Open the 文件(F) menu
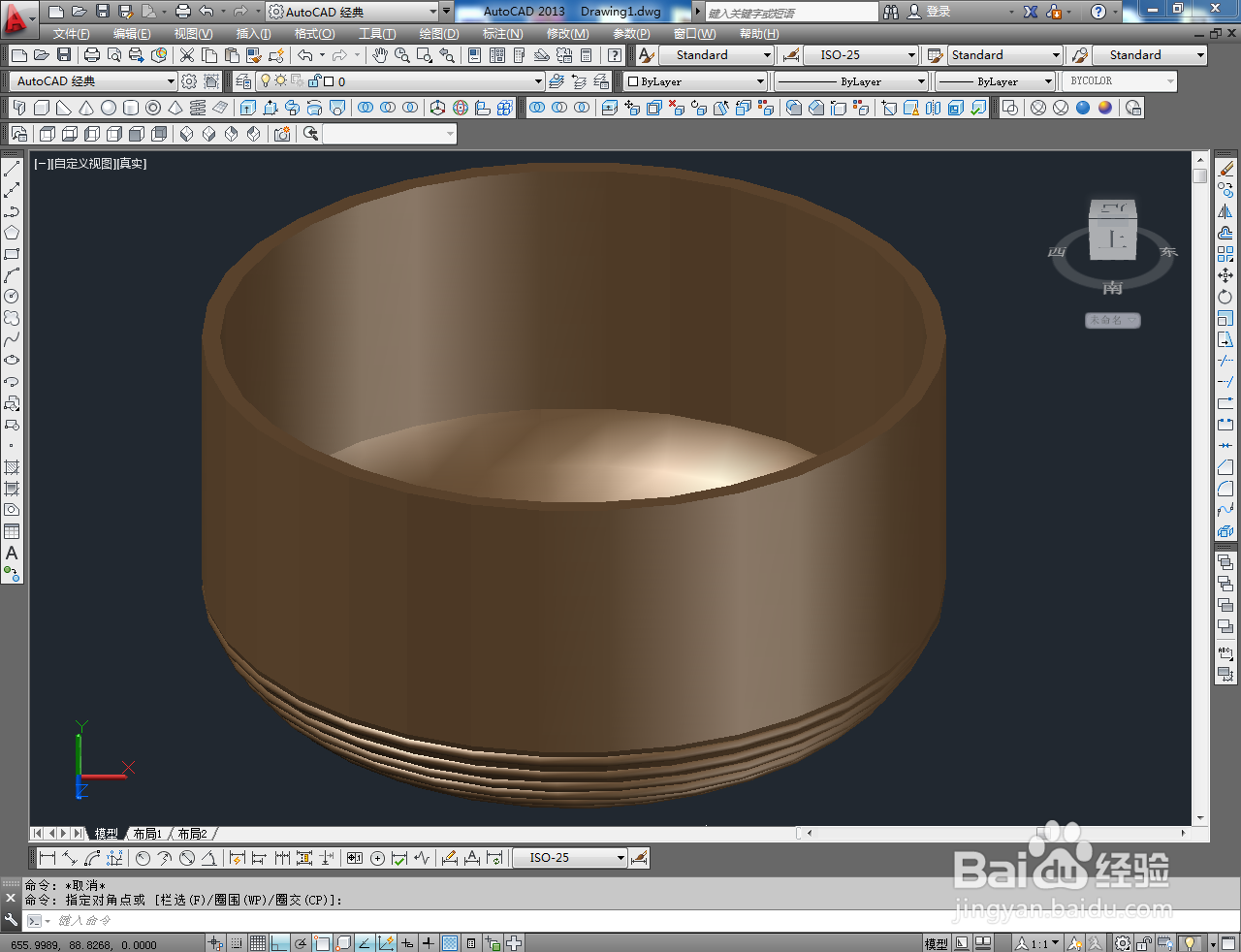Image resolution: width=1241 pixels, height=952 pixels. (71, 34)
